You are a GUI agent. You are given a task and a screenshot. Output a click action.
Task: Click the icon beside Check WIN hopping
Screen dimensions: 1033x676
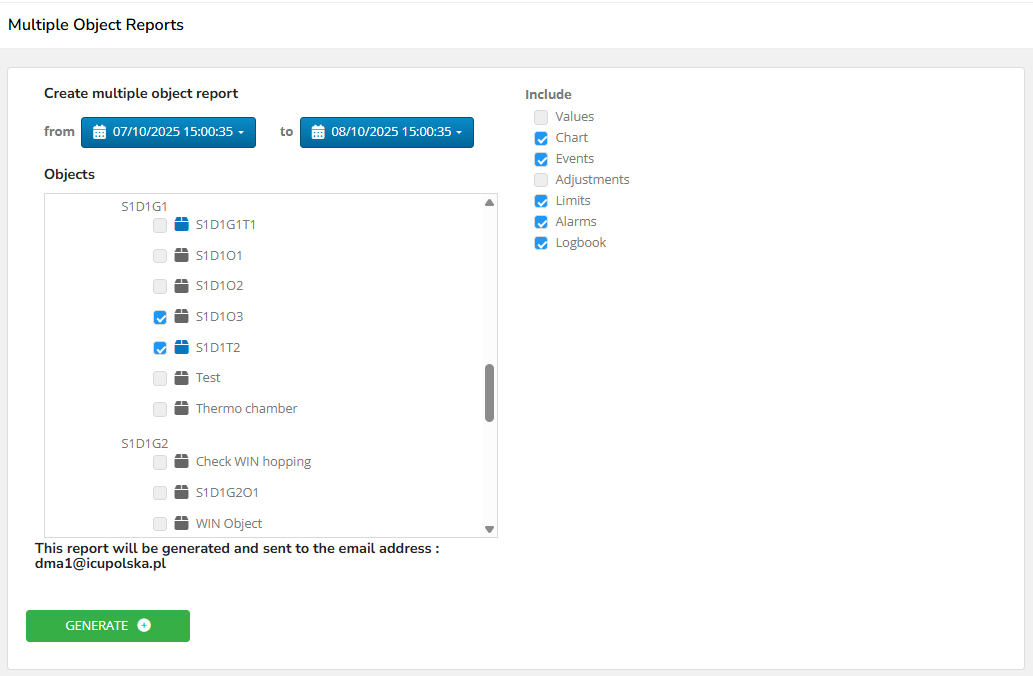(x=181, y=462)
